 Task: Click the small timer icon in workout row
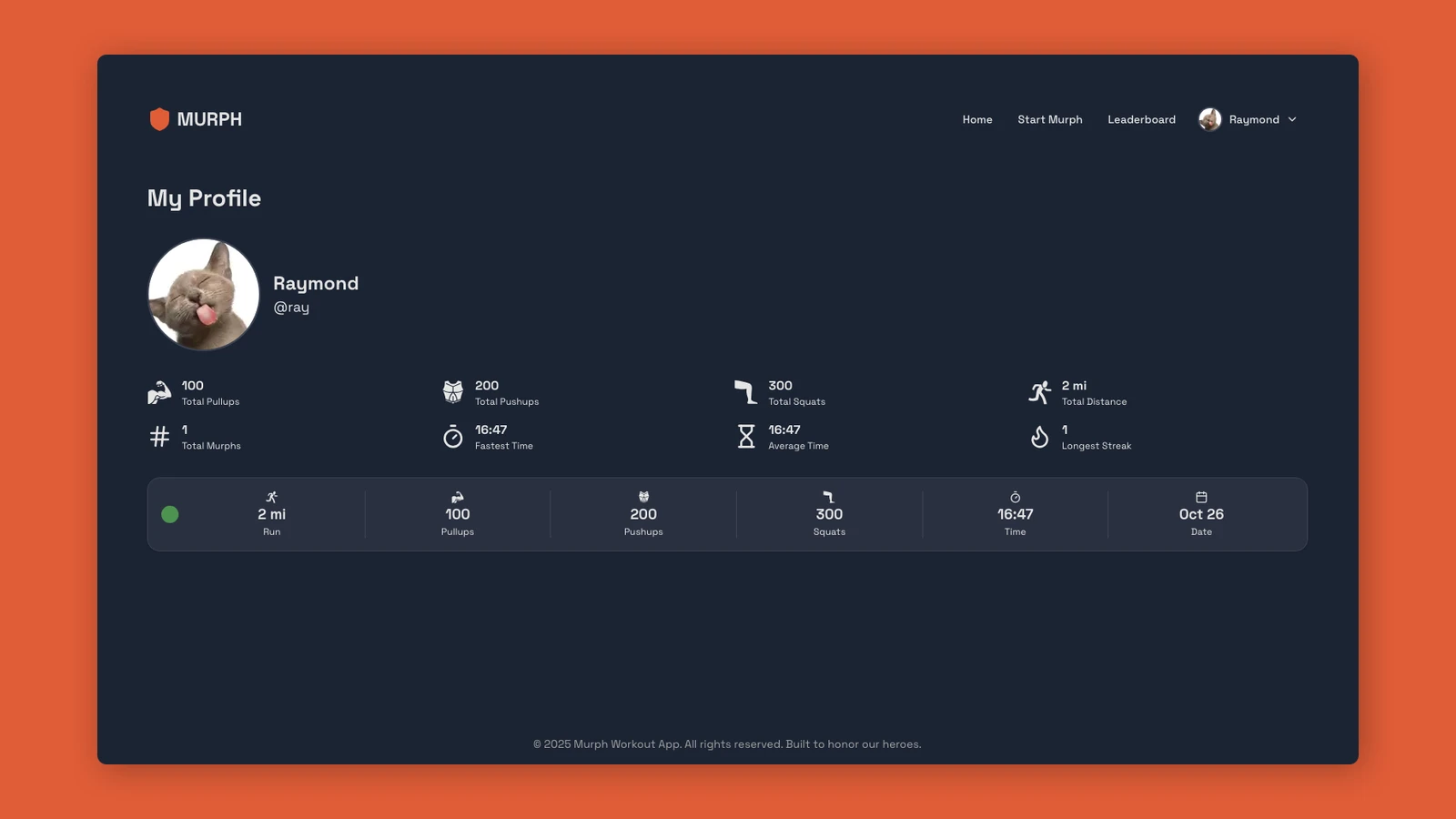click(x=1015, y=497)
